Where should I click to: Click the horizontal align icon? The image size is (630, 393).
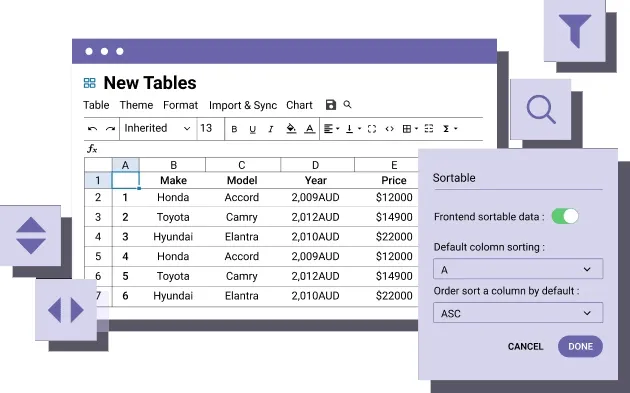tap(328, 129)
